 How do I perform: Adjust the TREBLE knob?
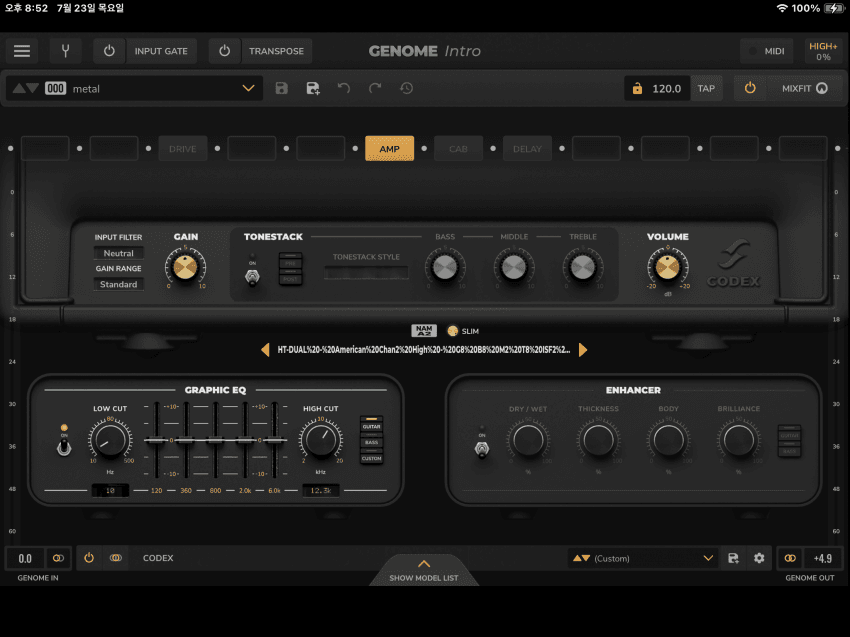click(583, 267)
